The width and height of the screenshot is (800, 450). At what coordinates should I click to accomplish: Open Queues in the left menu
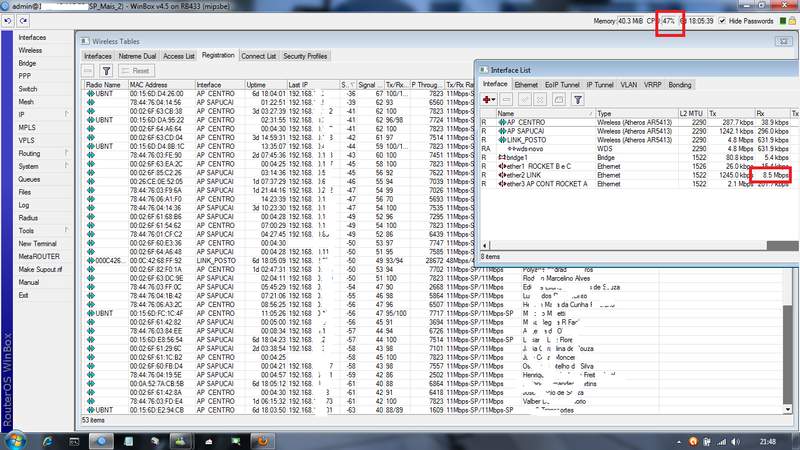point(29,179)
